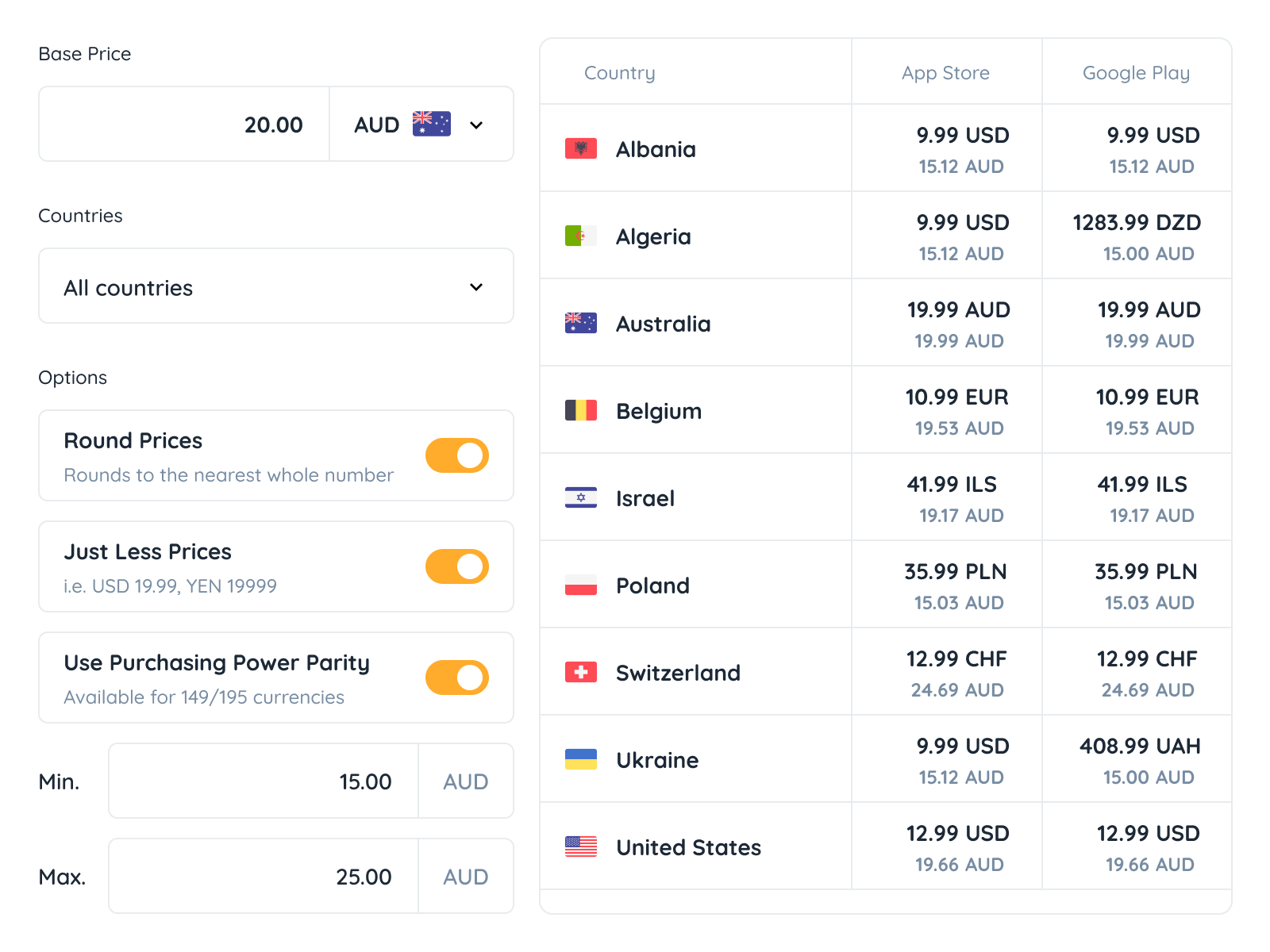Click the Israel flag icon
The image size is (1270, 952).
pyautogui.click(x=580, y=497)
